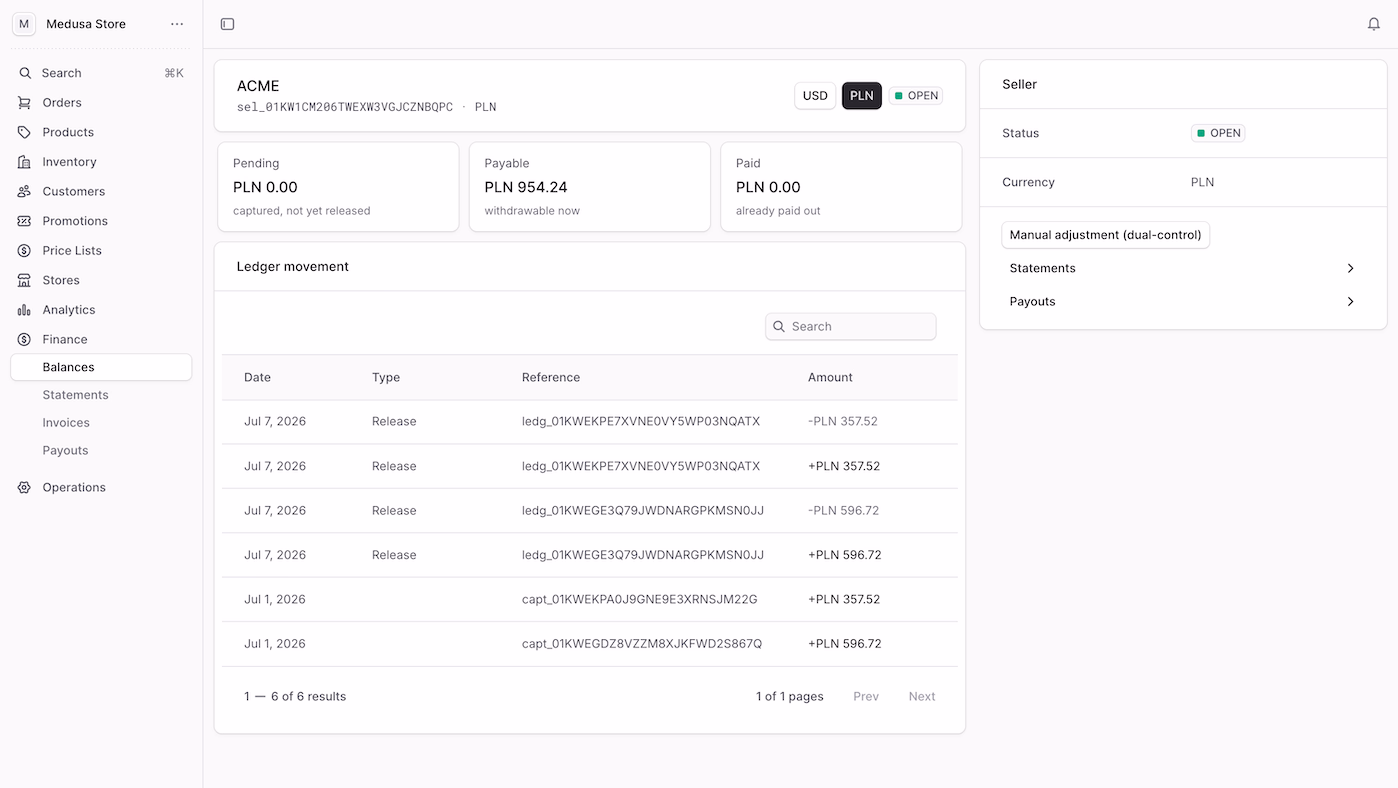Select the PLN currency toggle
Screen dimensions: 1398x788
tap(862, 96)
